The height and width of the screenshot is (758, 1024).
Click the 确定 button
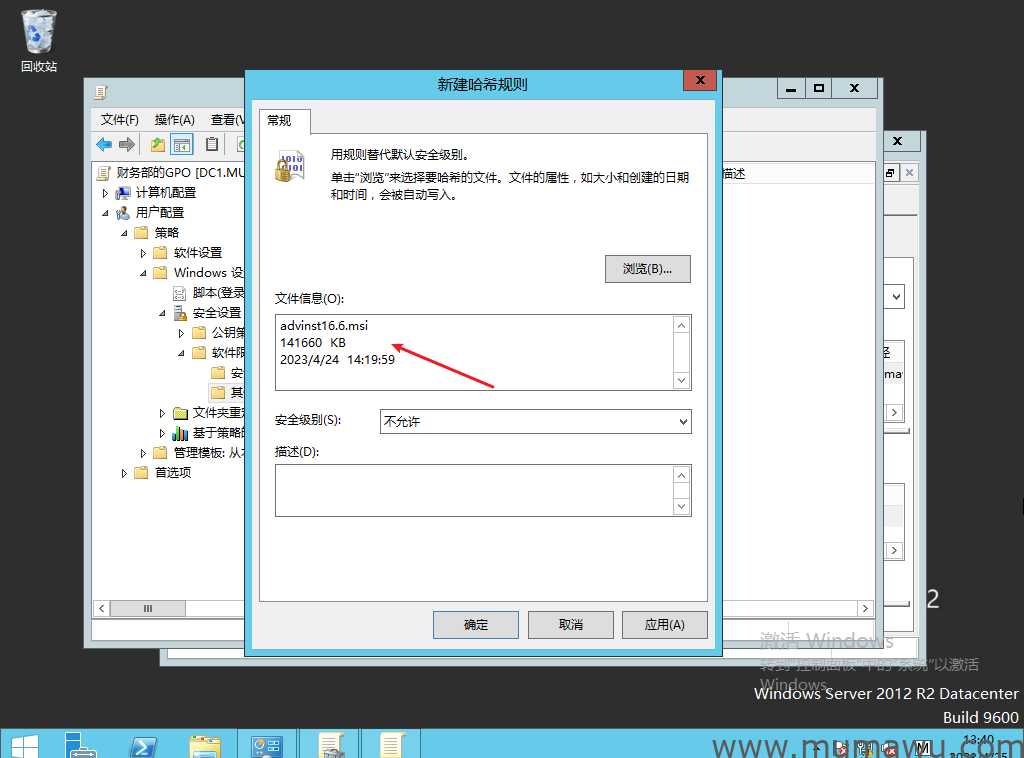tap(476, 625)
